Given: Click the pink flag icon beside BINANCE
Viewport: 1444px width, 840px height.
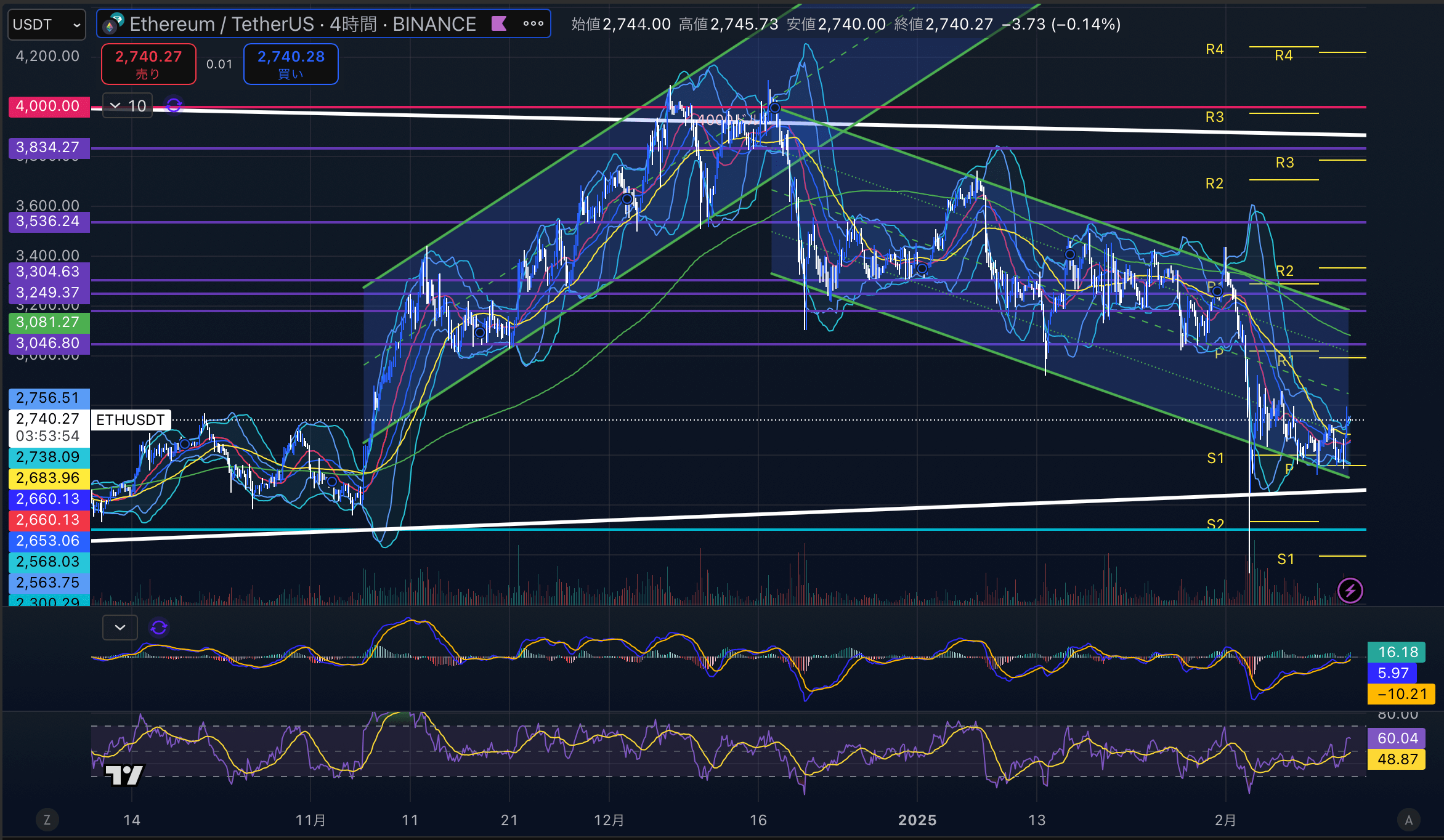Looking at the screenshot, I should tap(498, 24).
